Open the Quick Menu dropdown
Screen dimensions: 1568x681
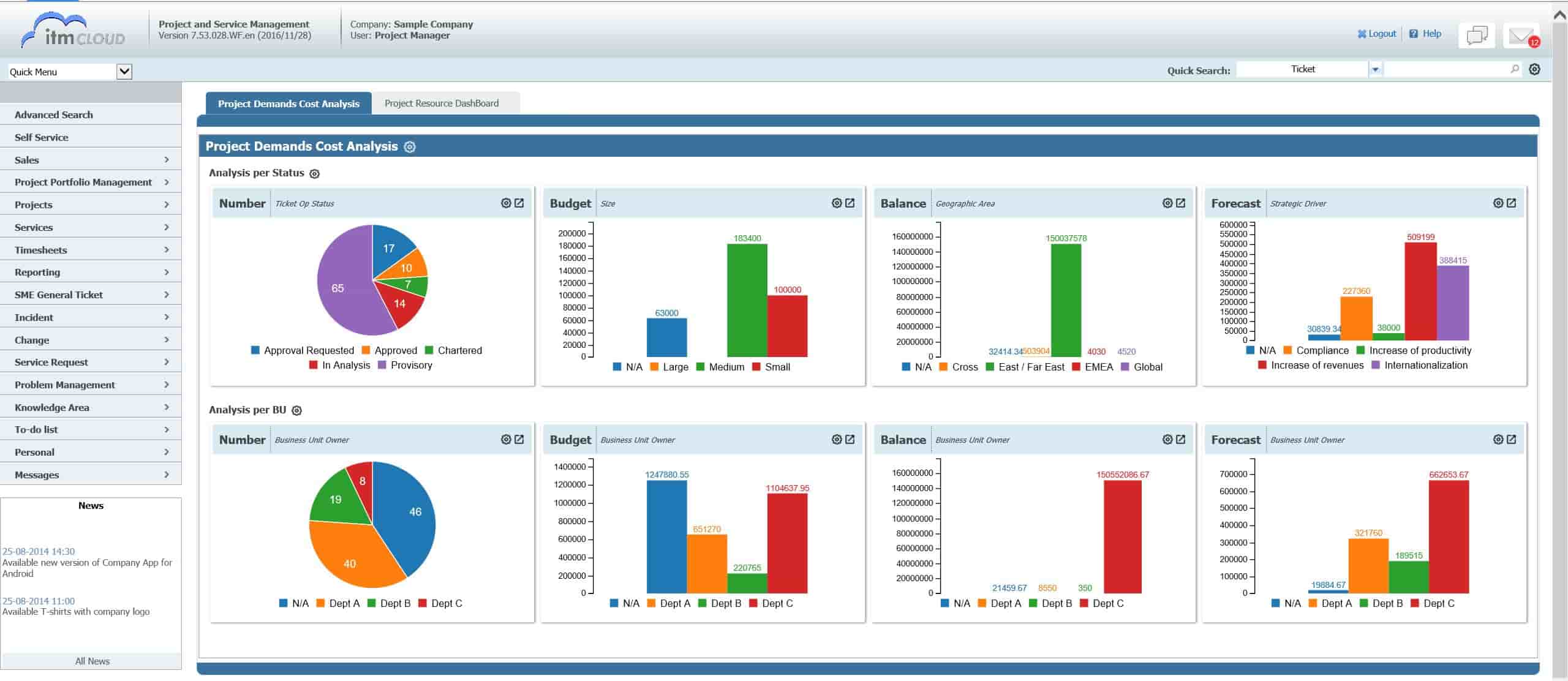click(x=124, y=72)
